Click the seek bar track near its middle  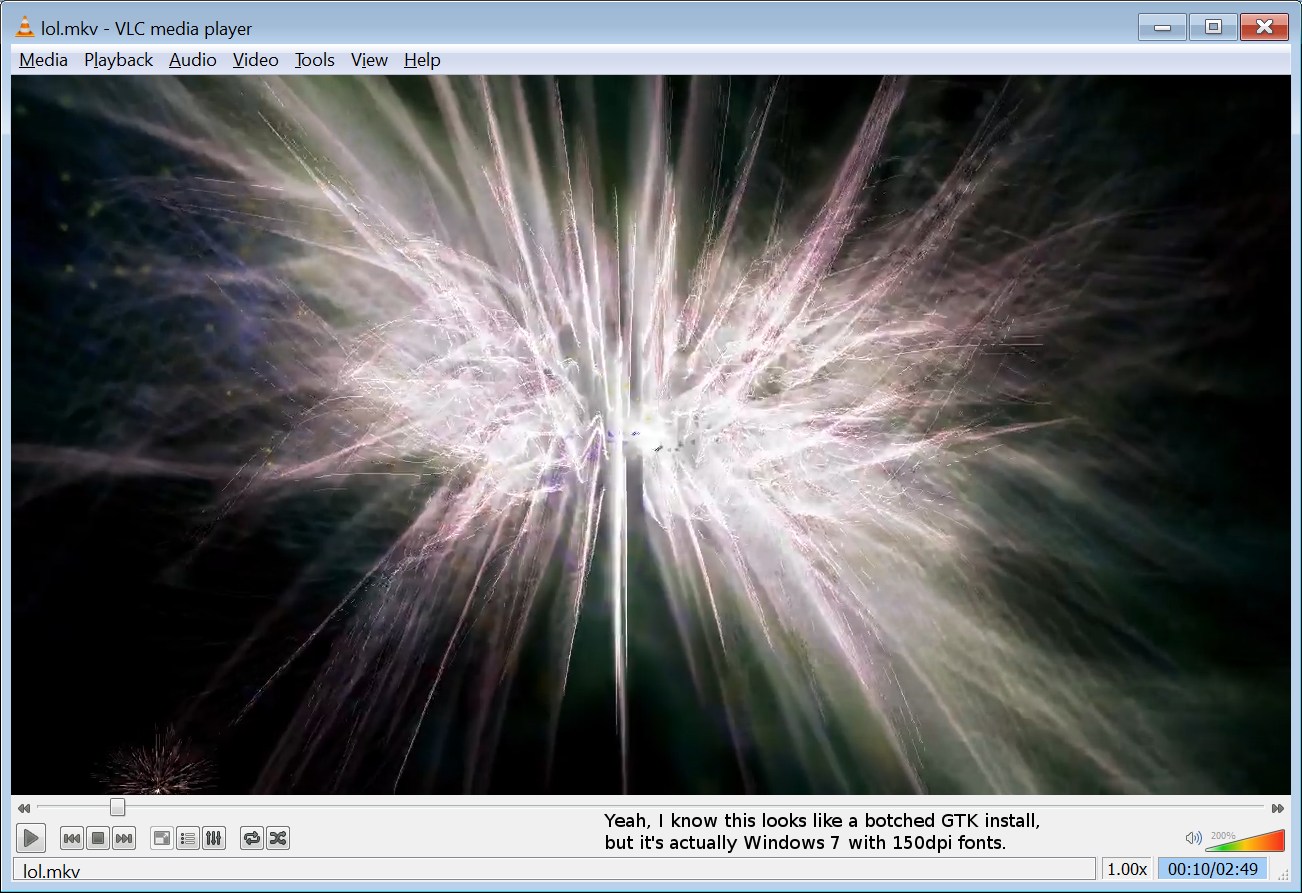click(650, 807)
